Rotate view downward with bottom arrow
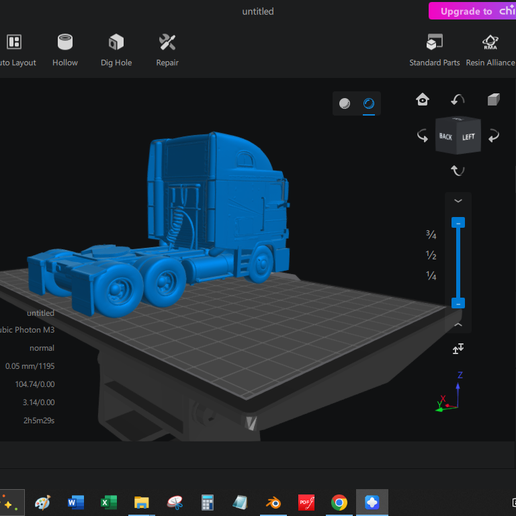The height and width of the screenshot is (516, 516). (x=458, y=171)
